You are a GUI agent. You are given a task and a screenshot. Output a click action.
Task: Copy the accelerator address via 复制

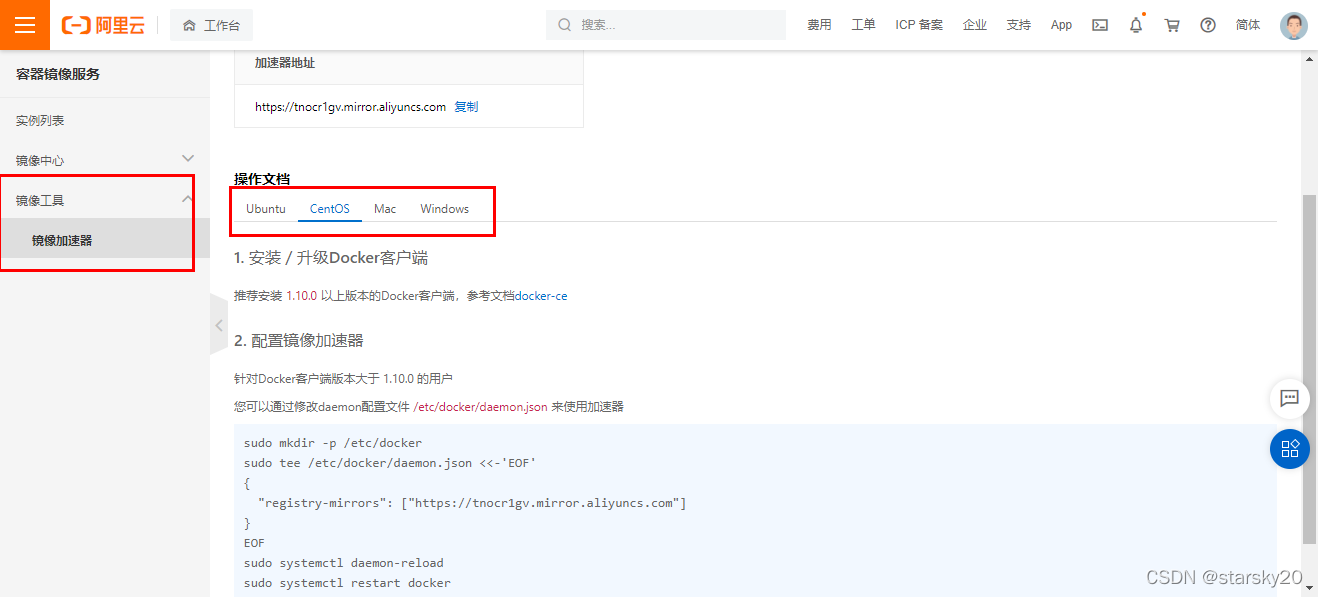(466, 107)
